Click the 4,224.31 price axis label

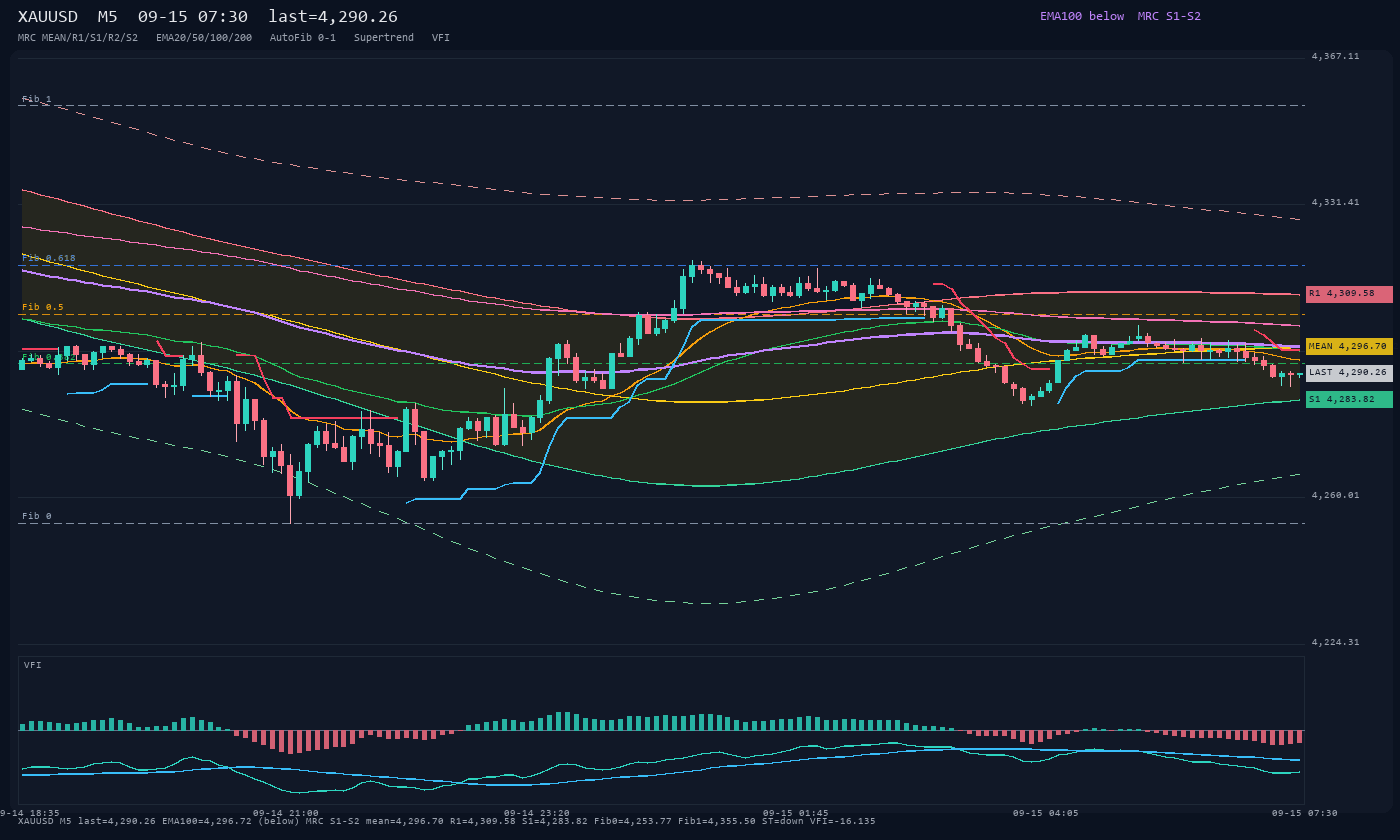1336,642
